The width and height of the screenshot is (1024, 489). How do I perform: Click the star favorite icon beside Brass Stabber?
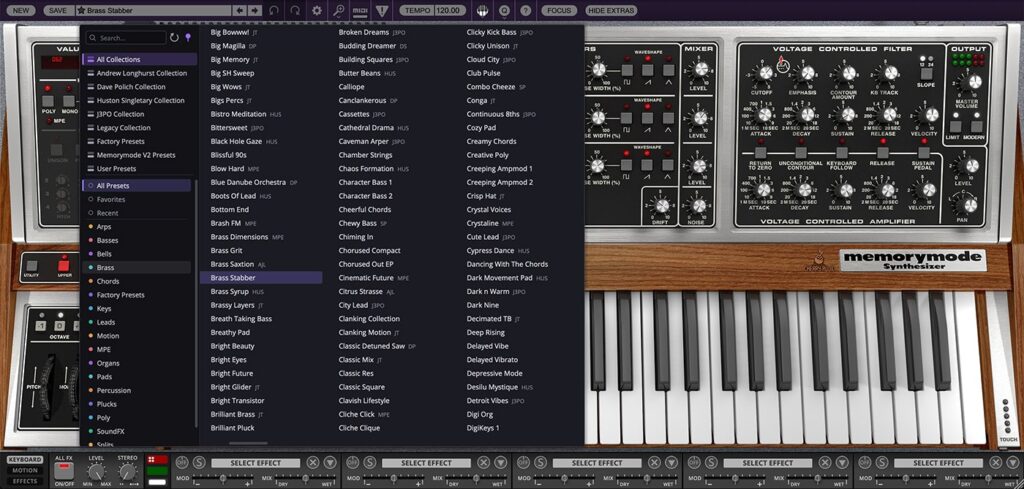(x=81, y=10)
